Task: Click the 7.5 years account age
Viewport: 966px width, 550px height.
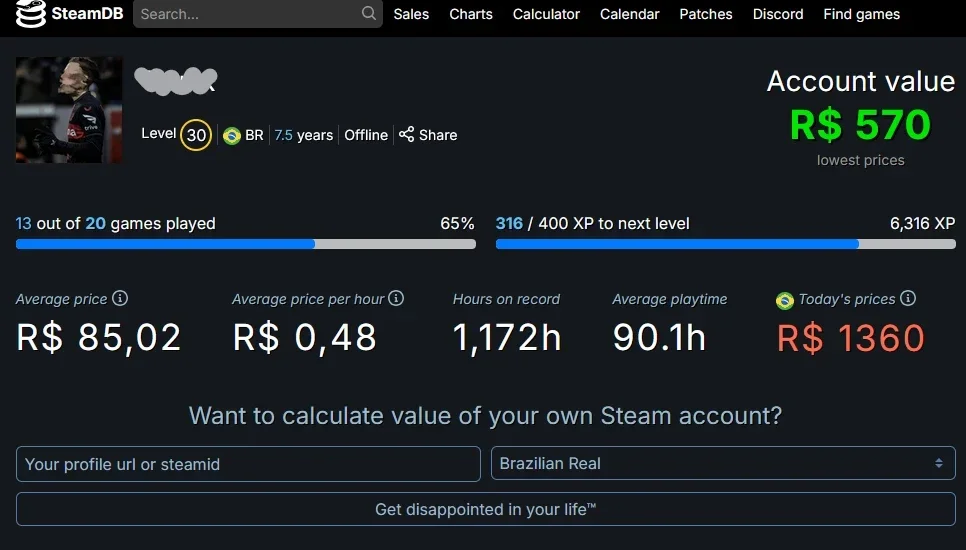Action: [304, 135]
